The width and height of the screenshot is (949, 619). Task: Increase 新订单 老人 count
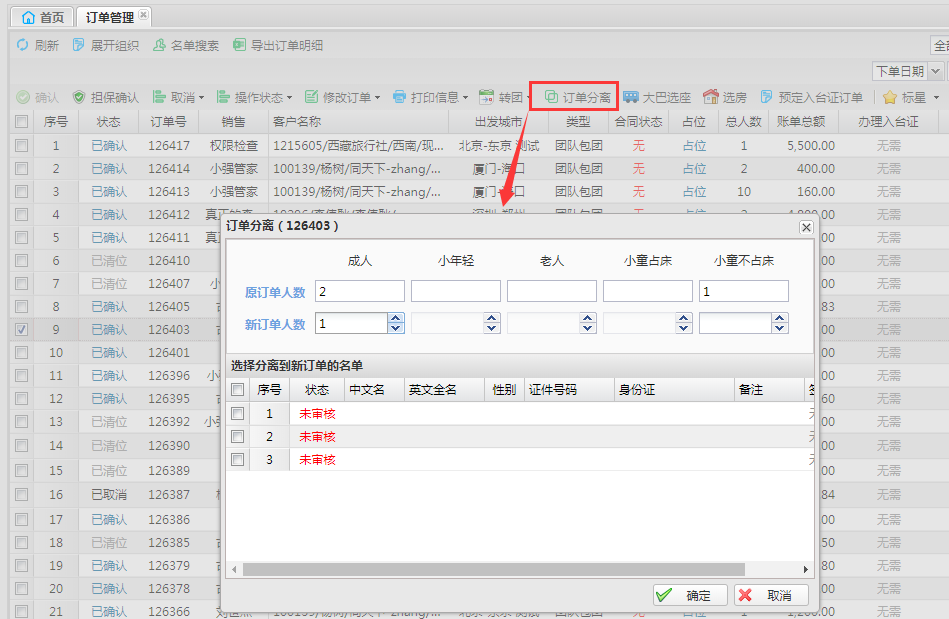588,318
